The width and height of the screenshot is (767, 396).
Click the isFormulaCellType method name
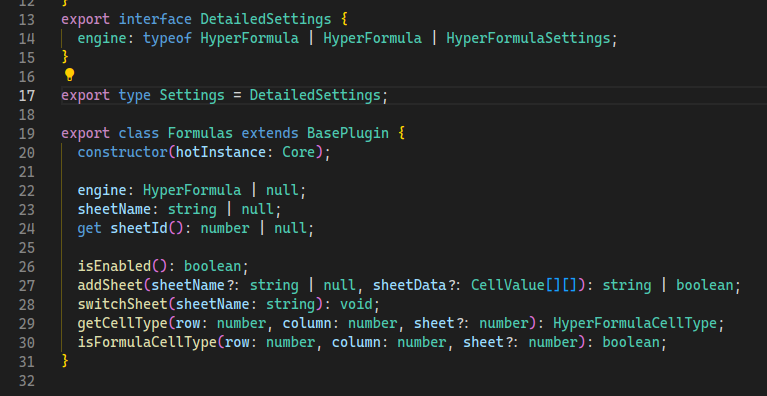(x=147, y=342)
